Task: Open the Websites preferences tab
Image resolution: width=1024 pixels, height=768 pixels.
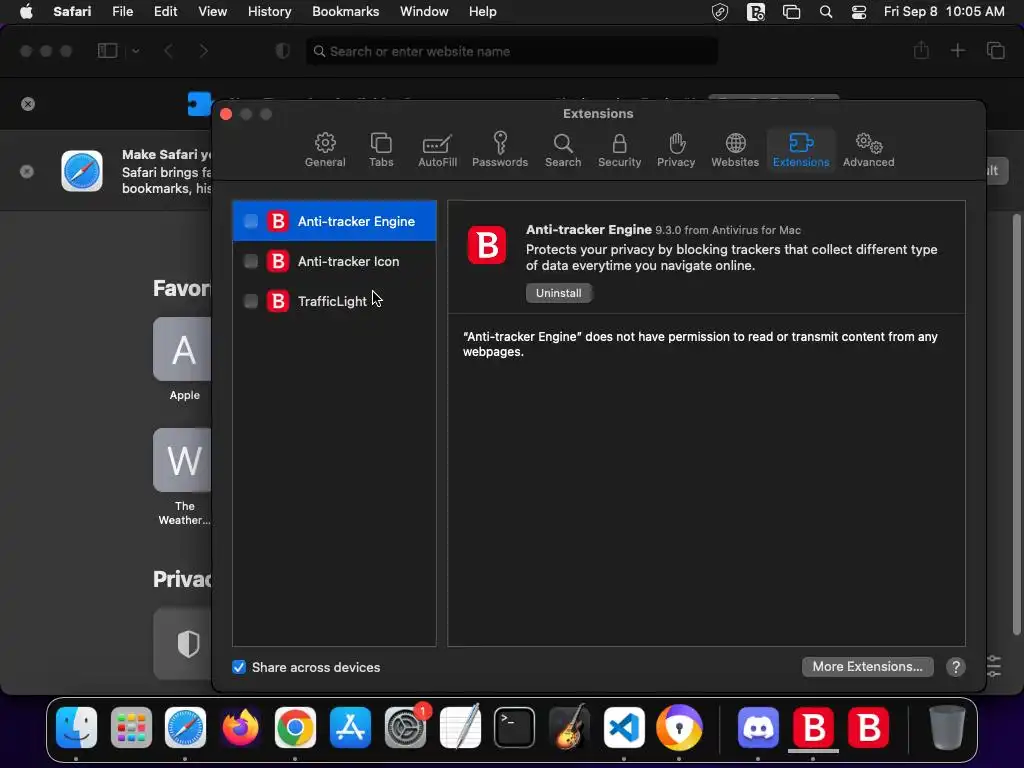Action: pos(735,150)
